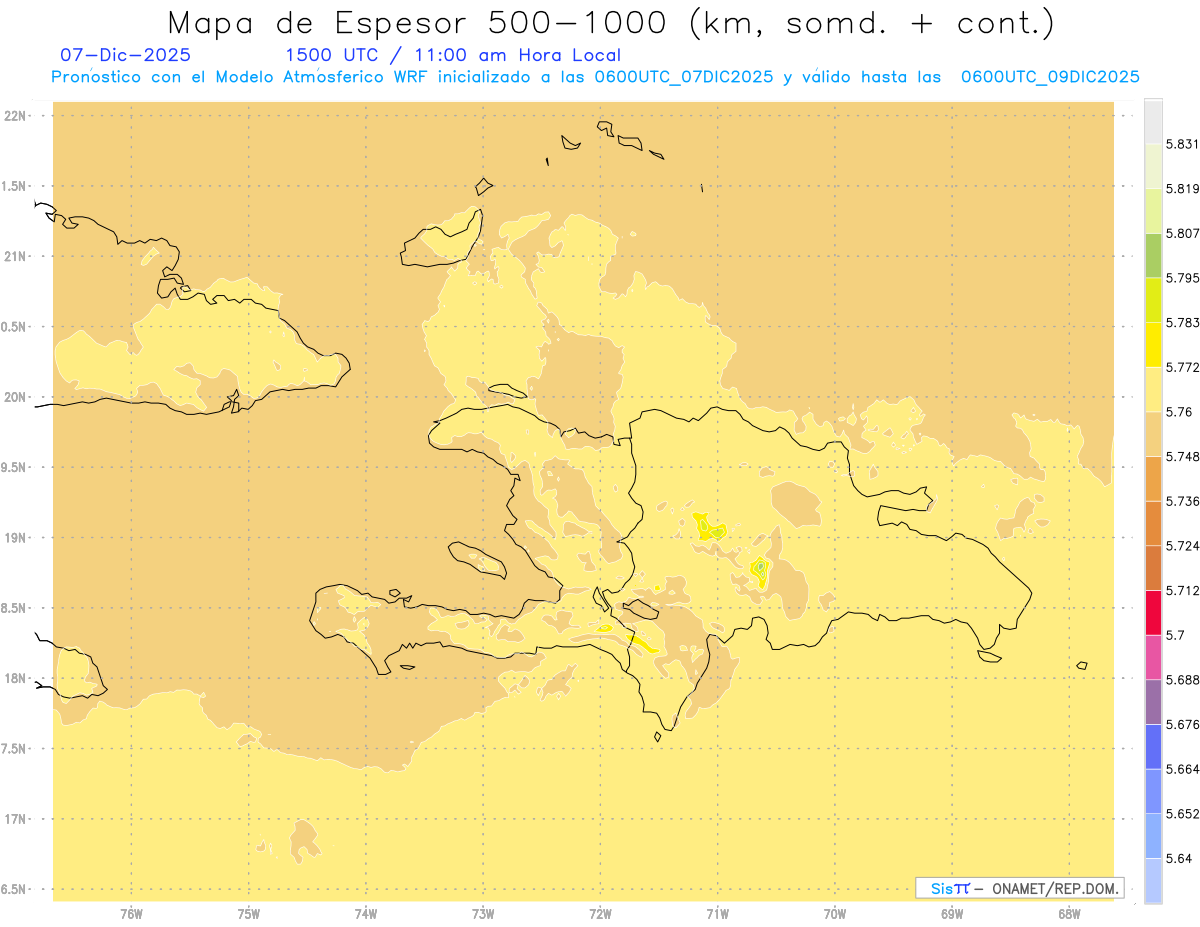Pick the red legend swatch between 5.712 and 5.7

click(1153, 612)
